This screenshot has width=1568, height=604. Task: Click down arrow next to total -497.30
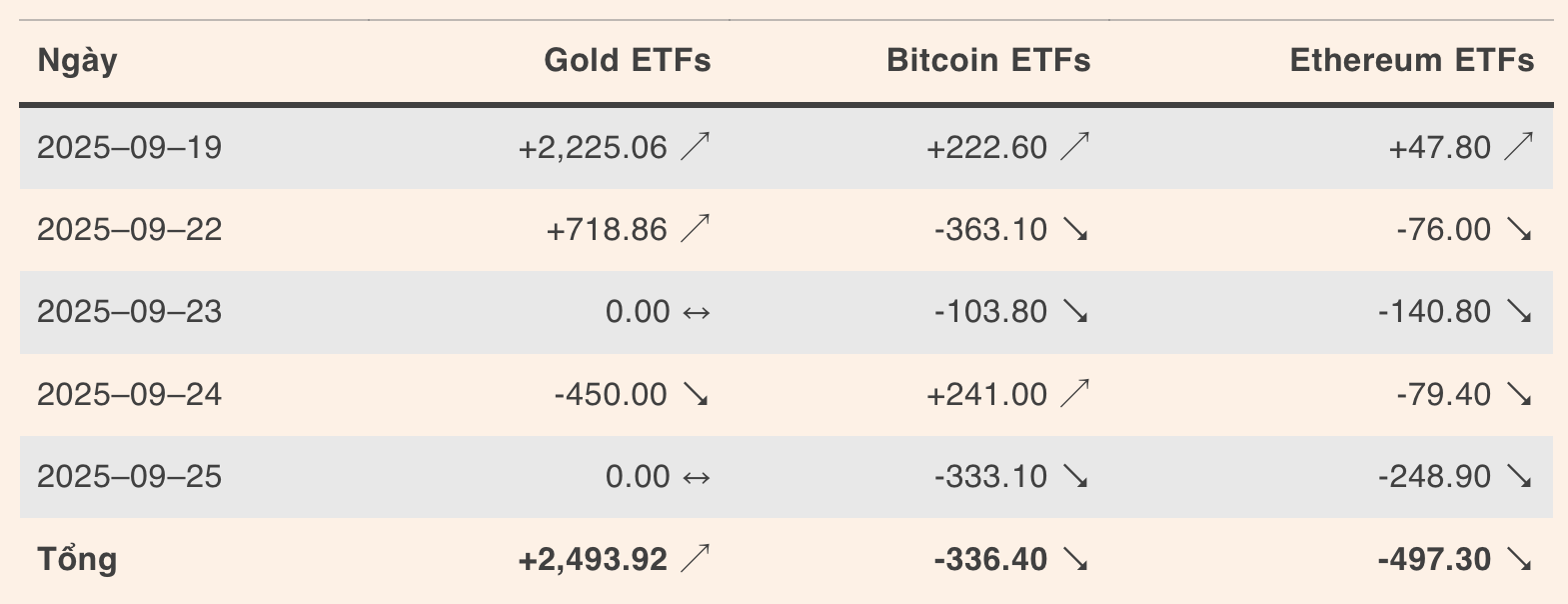[1519, 559]
